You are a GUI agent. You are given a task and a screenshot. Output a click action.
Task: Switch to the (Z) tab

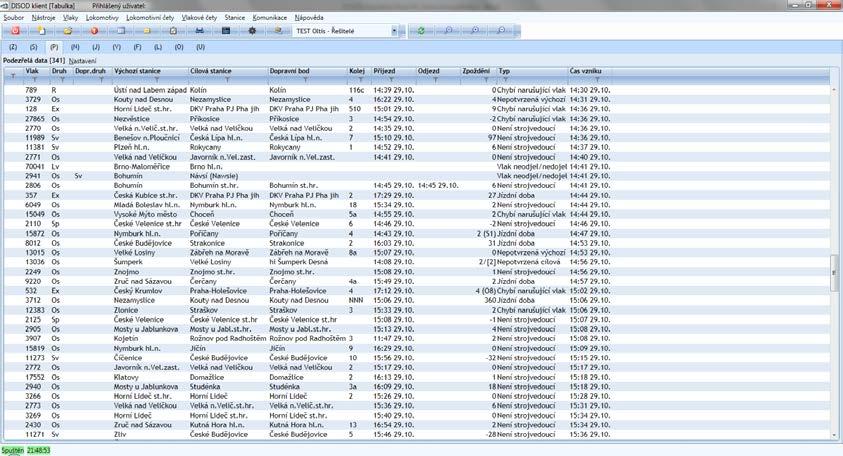click(x=13, y=47)
